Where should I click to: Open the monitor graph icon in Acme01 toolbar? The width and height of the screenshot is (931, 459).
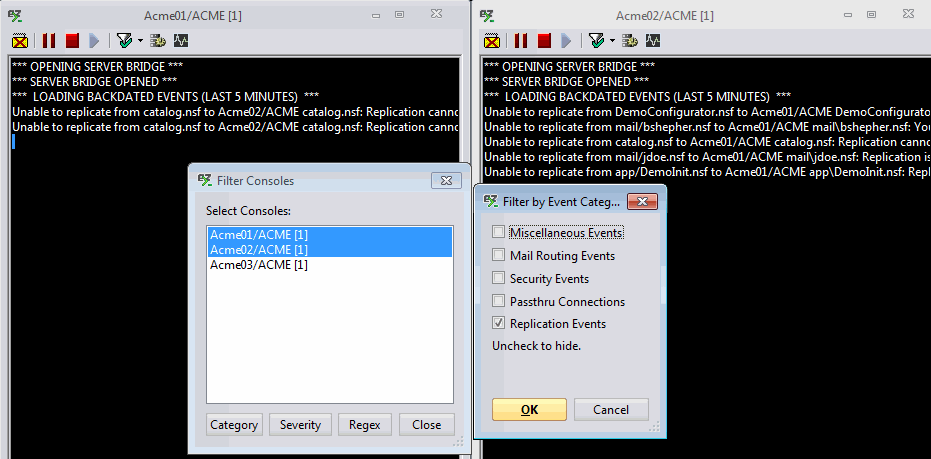(181, 41)
